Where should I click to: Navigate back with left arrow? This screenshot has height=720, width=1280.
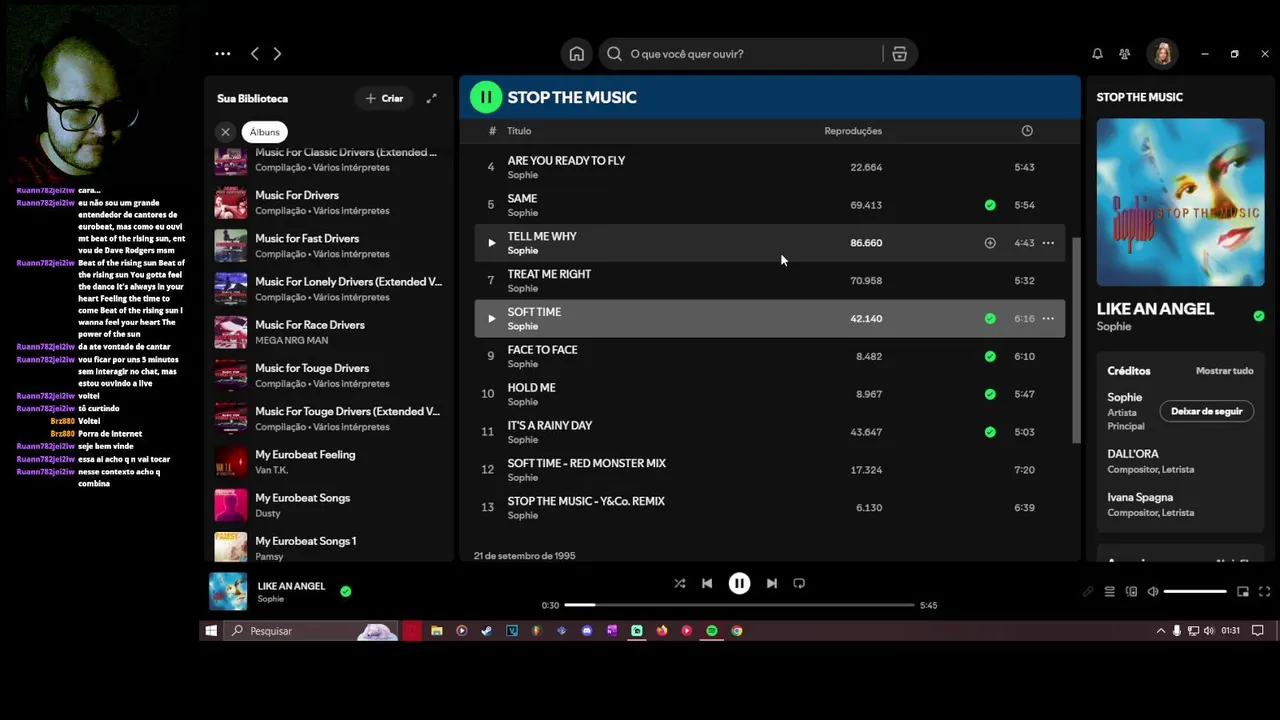[255, 54]
